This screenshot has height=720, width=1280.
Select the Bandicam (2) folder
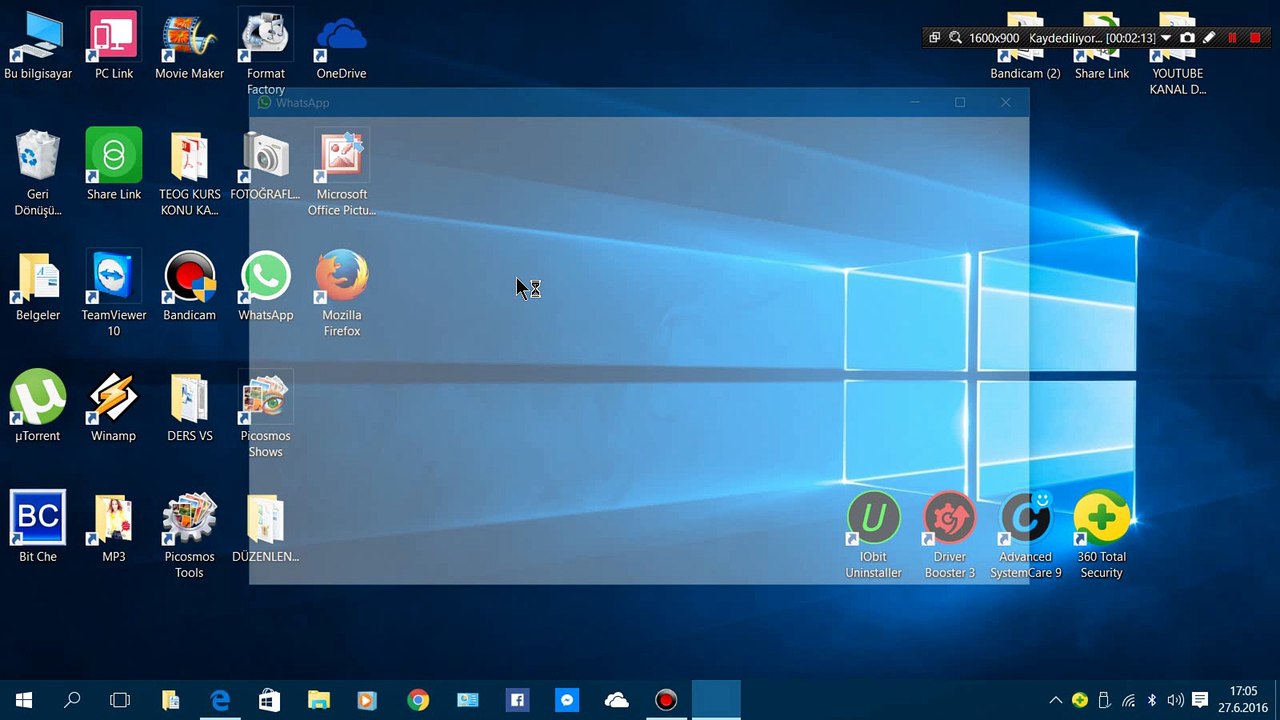[1025, 46]
